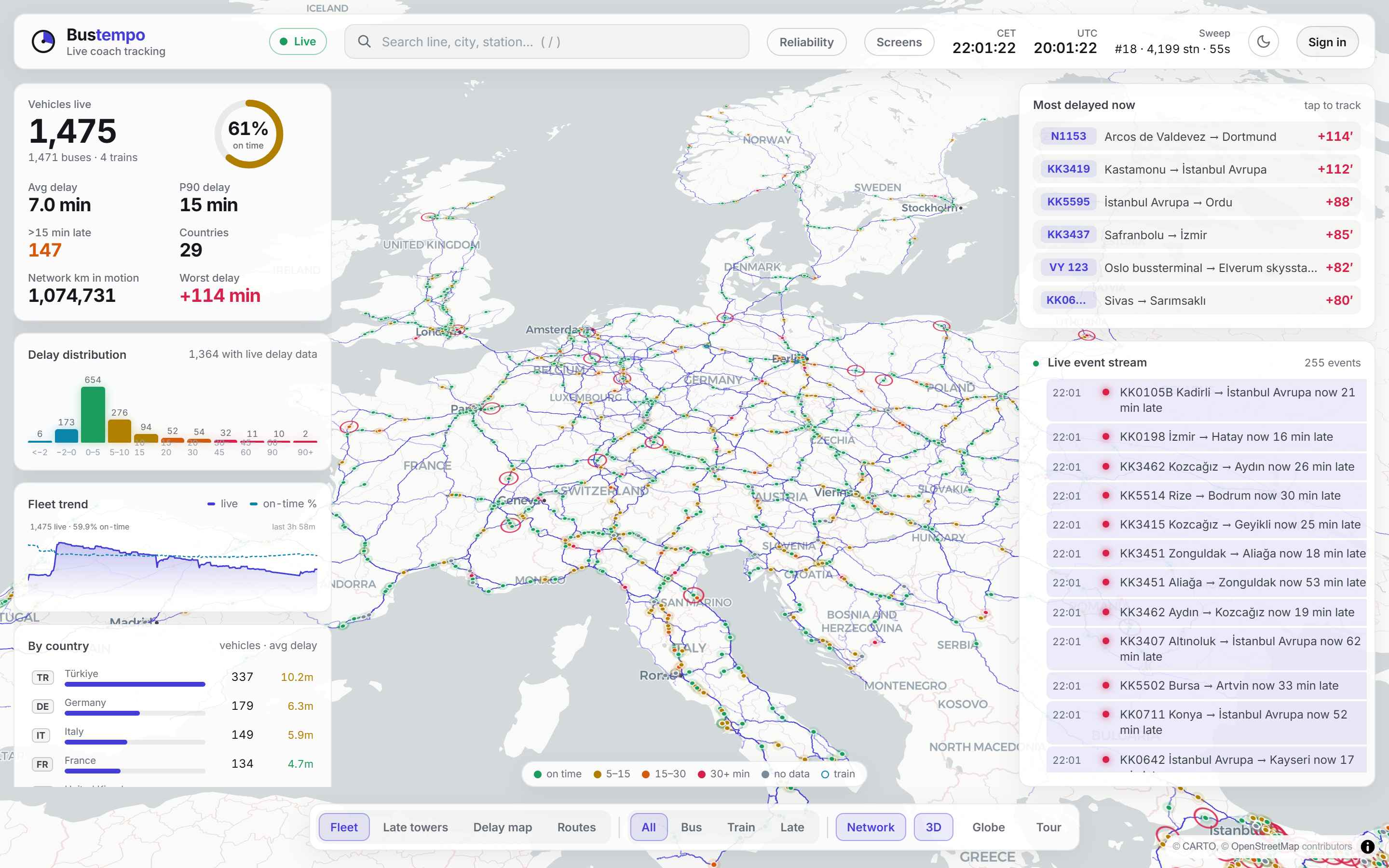The height and width of the screenshot is (868, 1389).
Task: Open event KK0198 İzmir to Hatay
Action: tap(1207, 437)
